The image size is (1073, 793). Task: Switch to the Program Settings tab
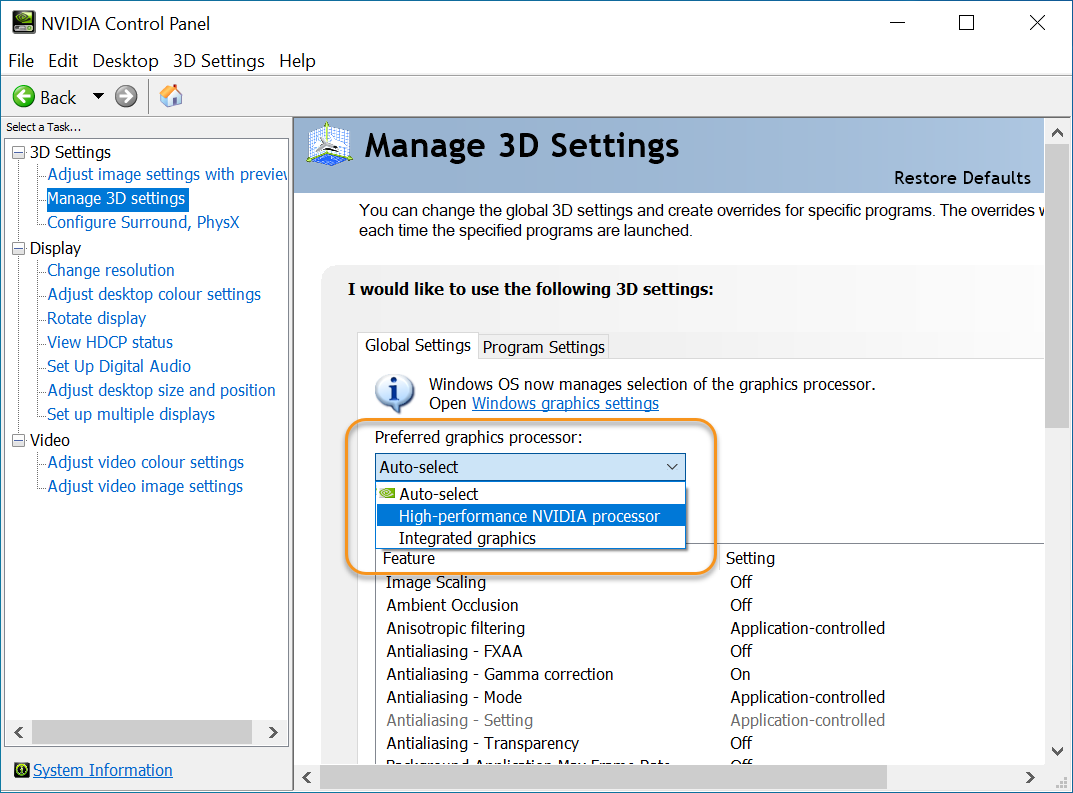tap(543, 347)
